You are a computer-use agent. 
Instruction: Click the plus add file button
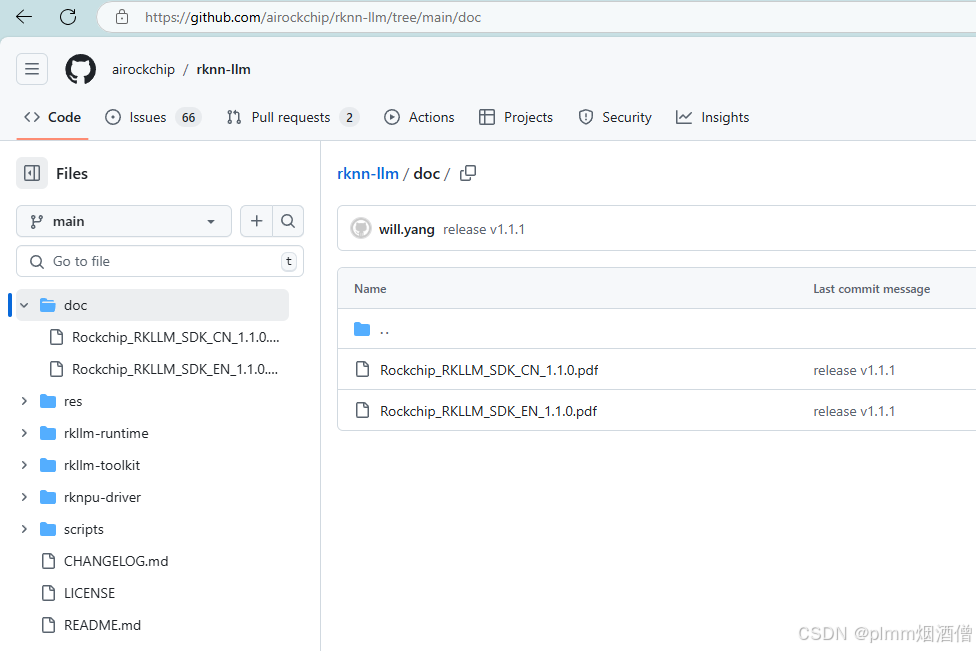[256, 221]
